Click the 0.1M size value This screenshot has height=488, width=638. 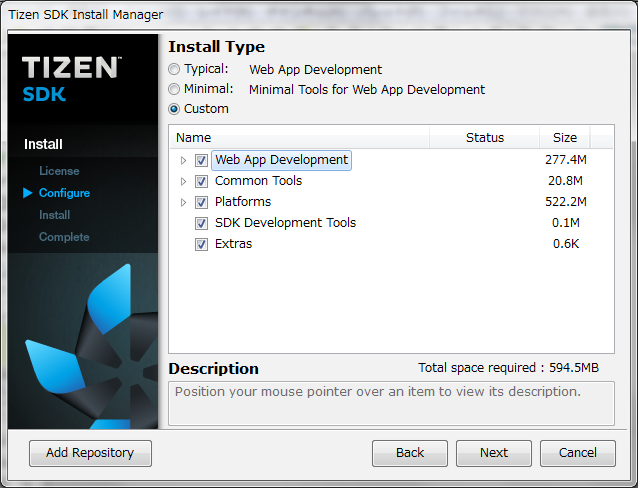click(x=566, y=223)
